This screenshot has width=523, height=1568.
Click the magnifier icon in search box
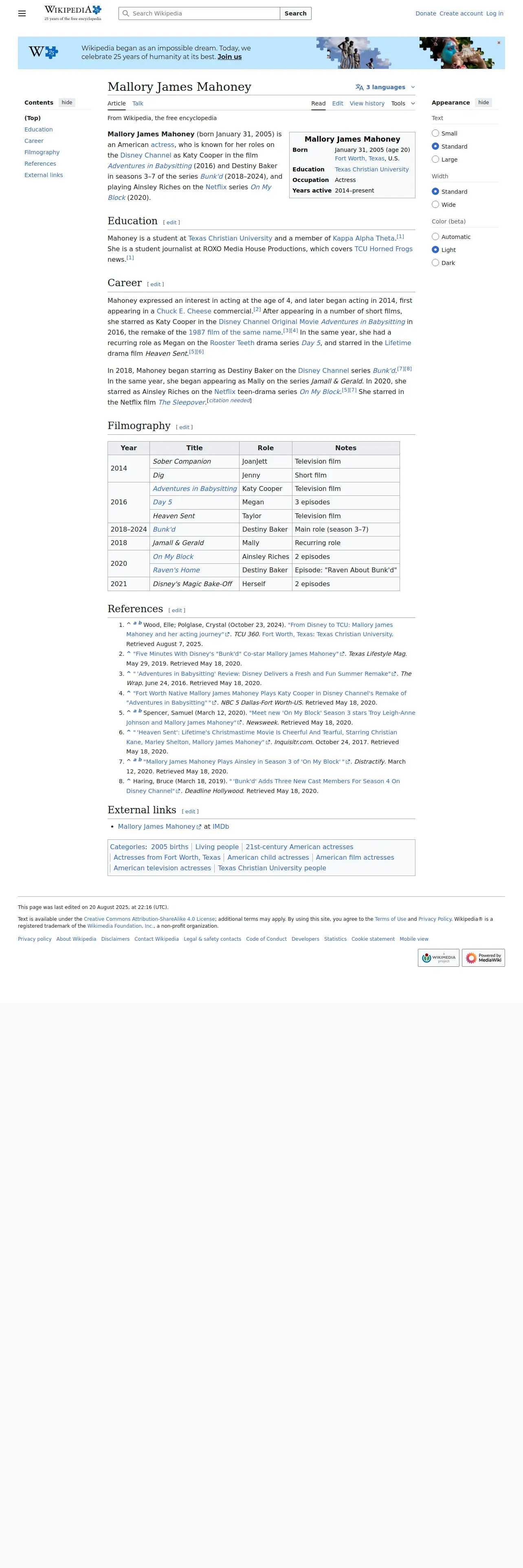click(x=125, y=13)
